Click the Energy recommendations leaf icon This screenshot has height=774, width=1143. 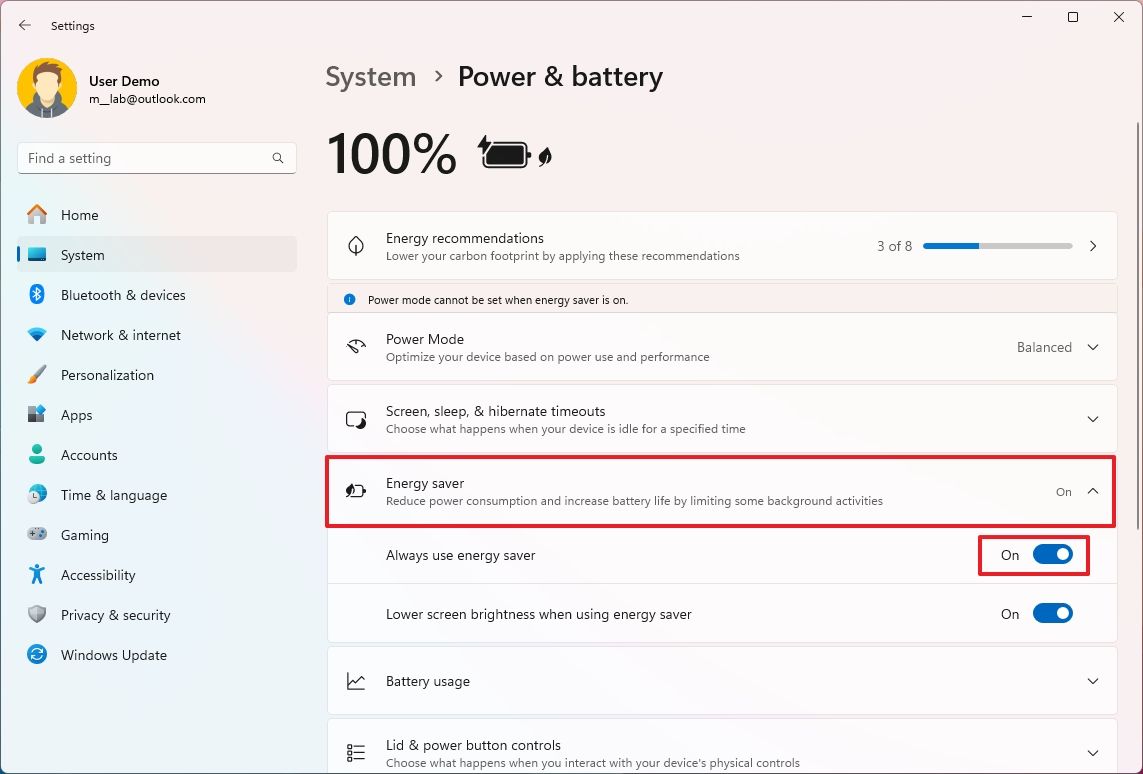point(356,245)
